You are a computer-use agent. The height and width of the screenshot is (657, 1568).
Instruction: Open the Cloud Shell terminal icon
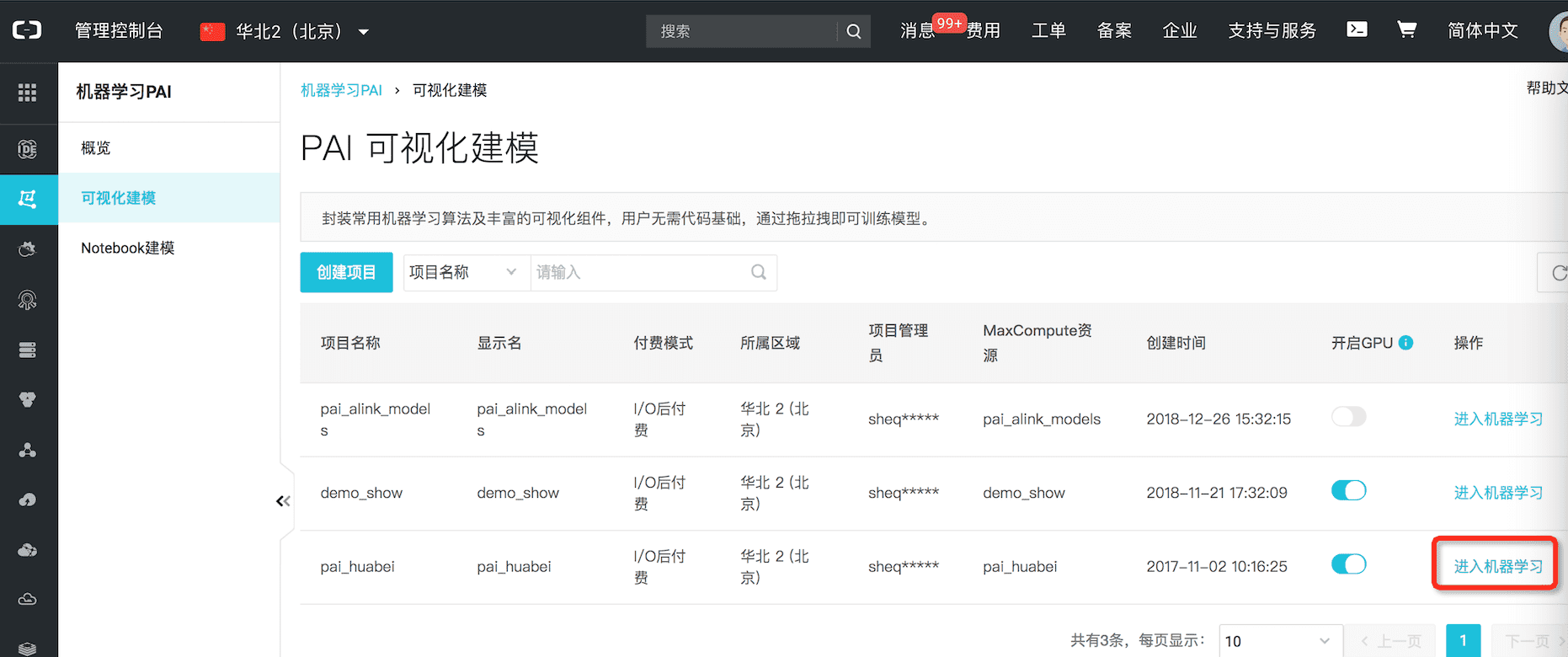[x=1357, y=29]
